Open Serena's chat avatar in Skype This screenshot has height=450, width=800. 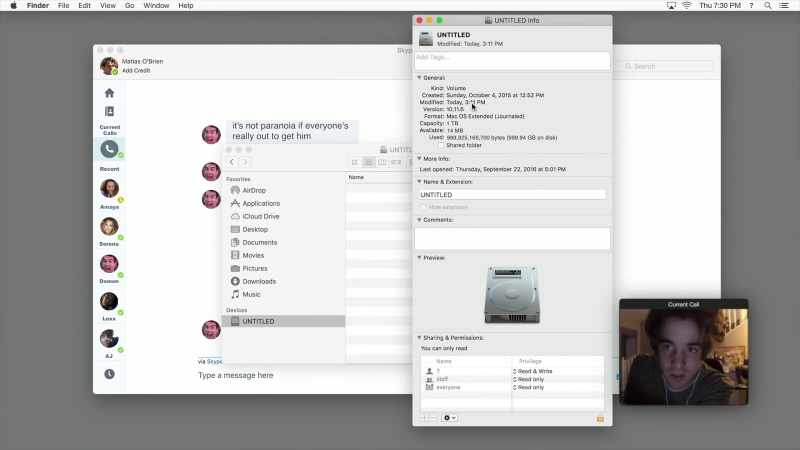[x=109, y=226]
